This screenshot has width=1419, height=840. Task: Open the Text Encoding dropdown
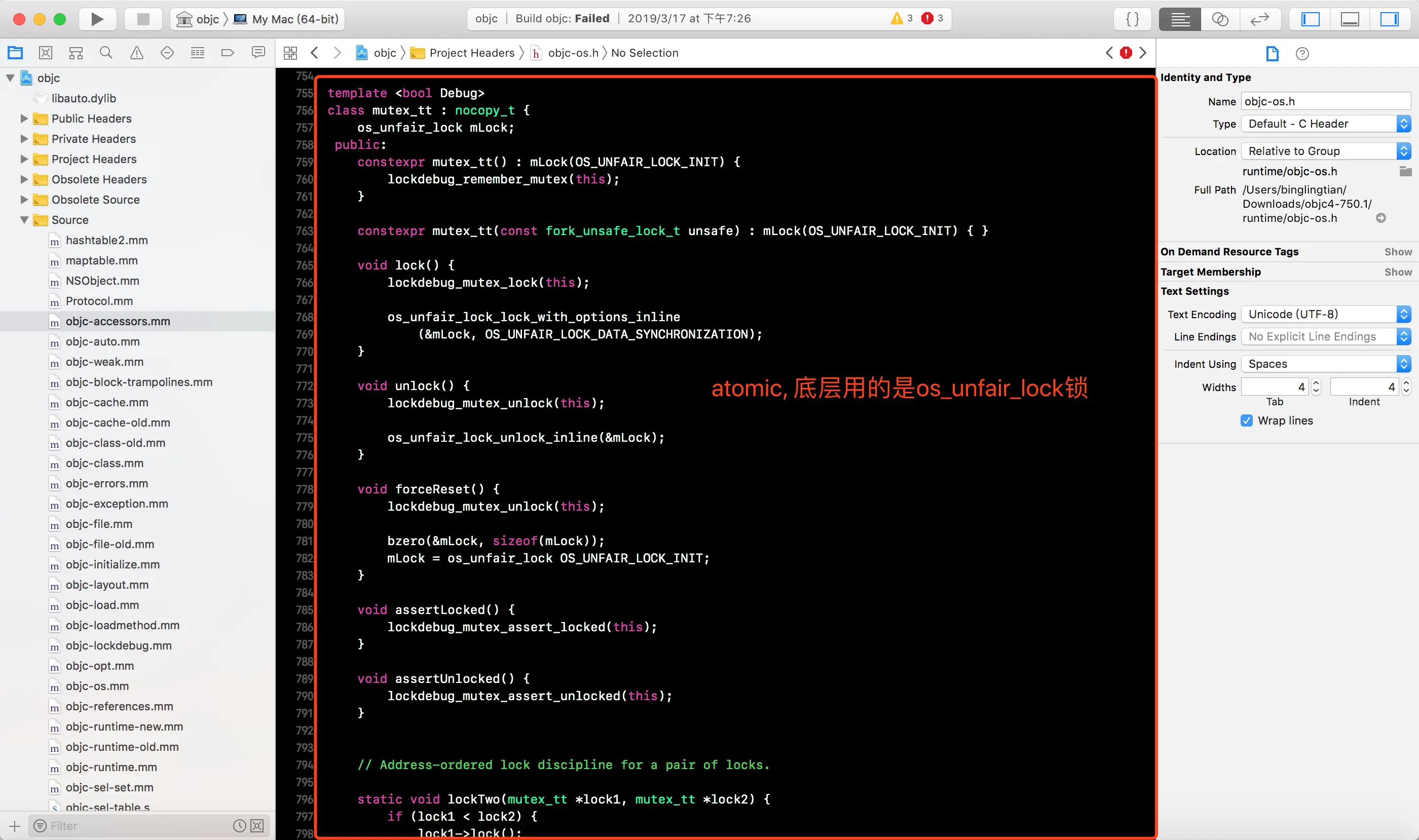click(1325, 314)
